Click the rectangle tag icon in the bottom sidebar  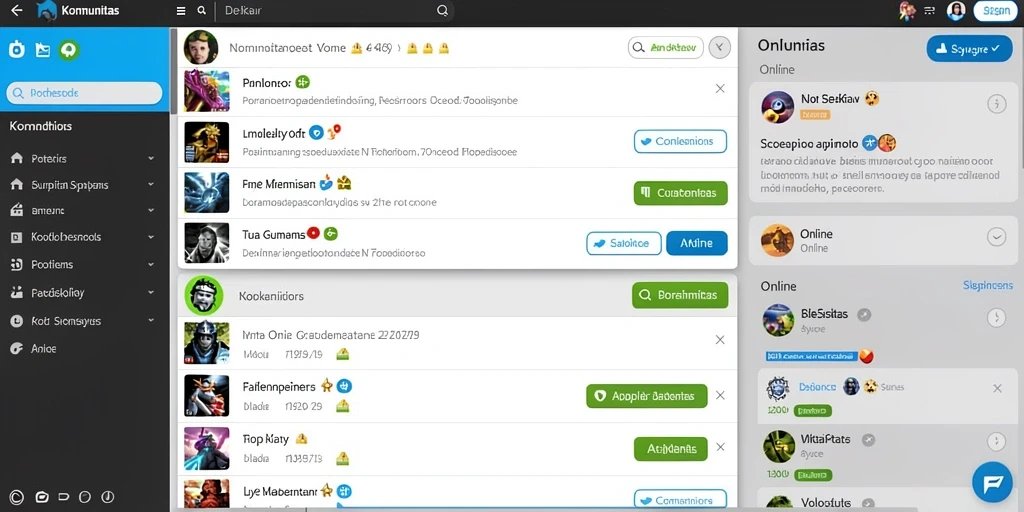pos(65,497)
